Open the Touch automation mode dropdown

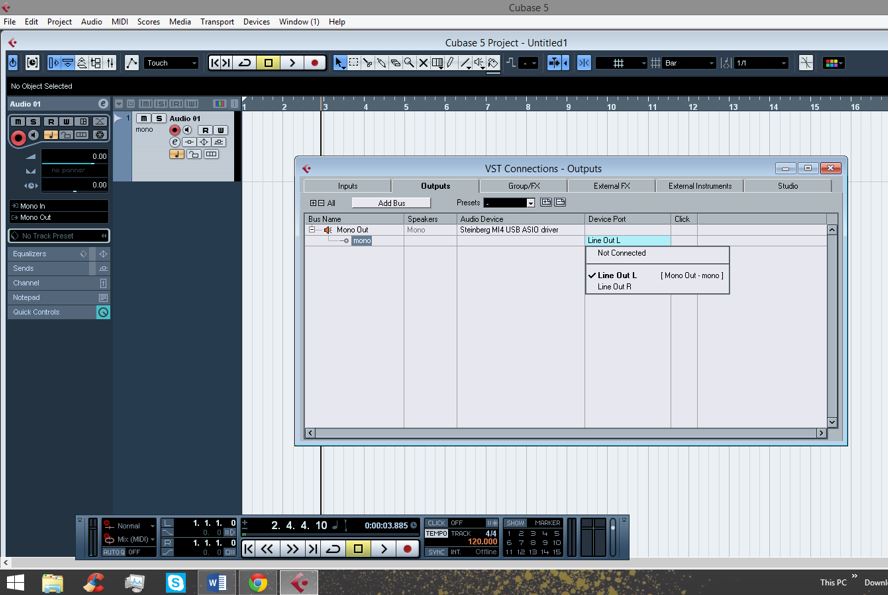pyautogui.click(x=171, y=63)
